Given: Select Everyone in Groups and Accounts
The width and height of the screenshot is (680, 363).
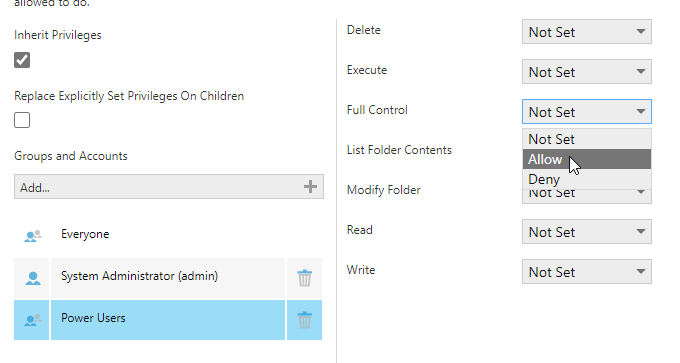Looking at the screenshot, I should pos(85,234).
